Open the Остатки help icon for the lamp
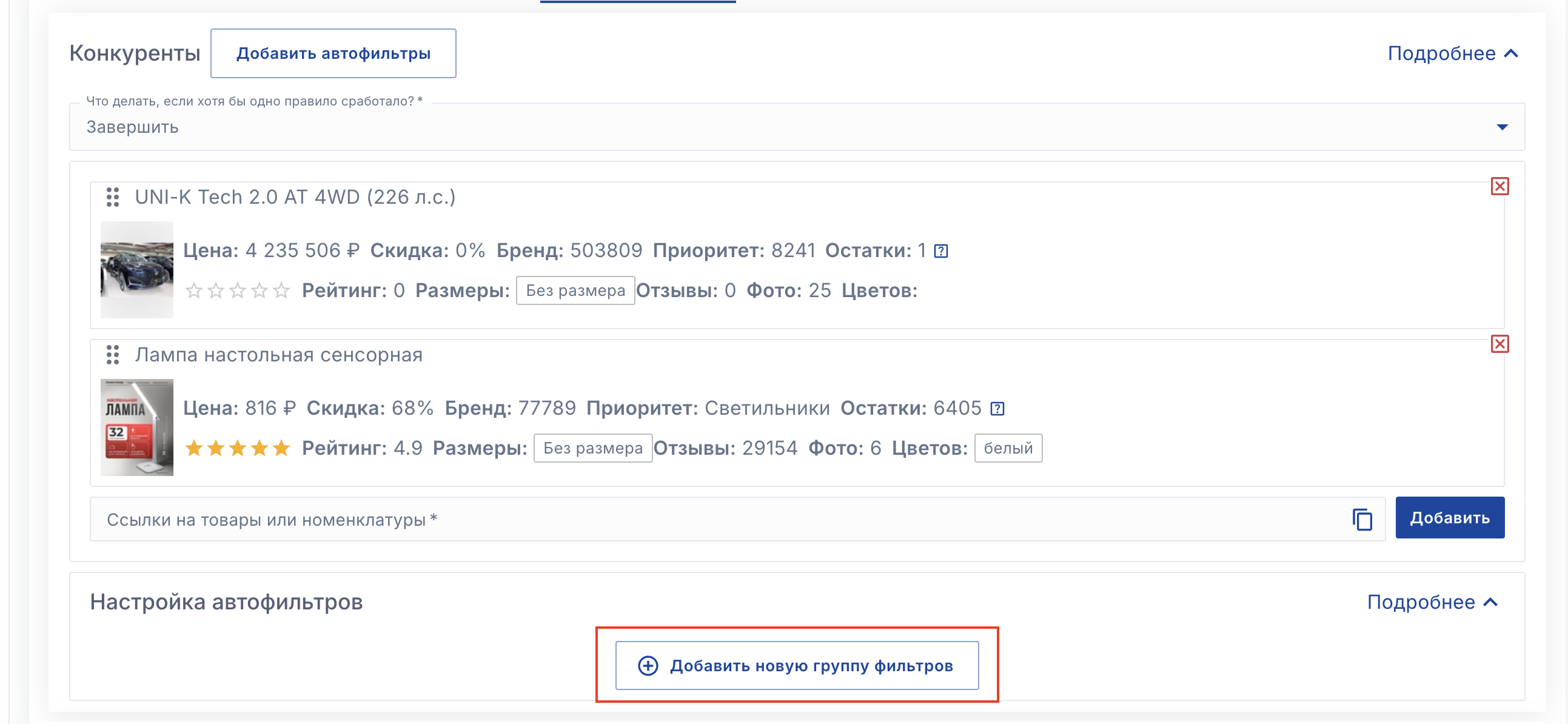 [x=997, y=409]
